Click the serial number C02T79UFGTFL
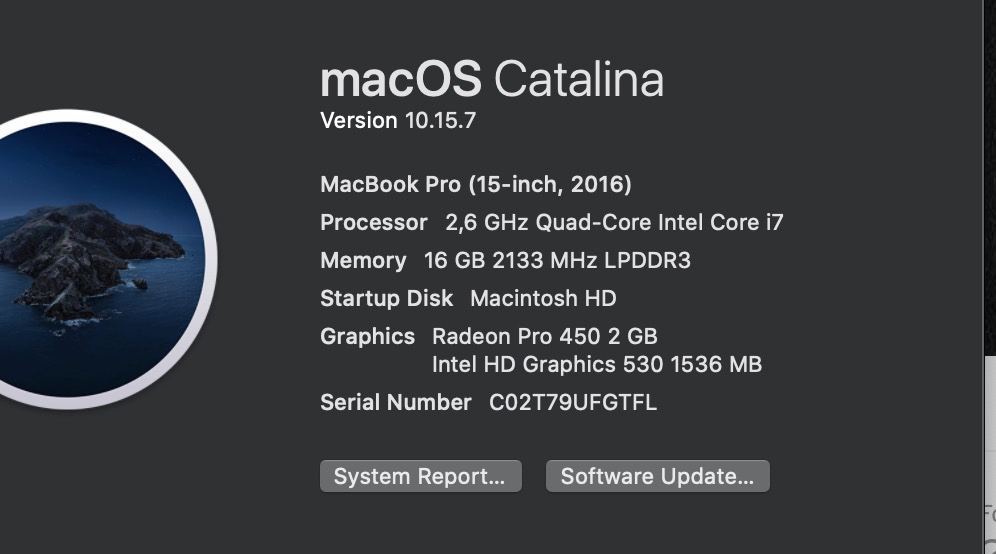This screenshot has width=996, height=554. tap(572, 402)
